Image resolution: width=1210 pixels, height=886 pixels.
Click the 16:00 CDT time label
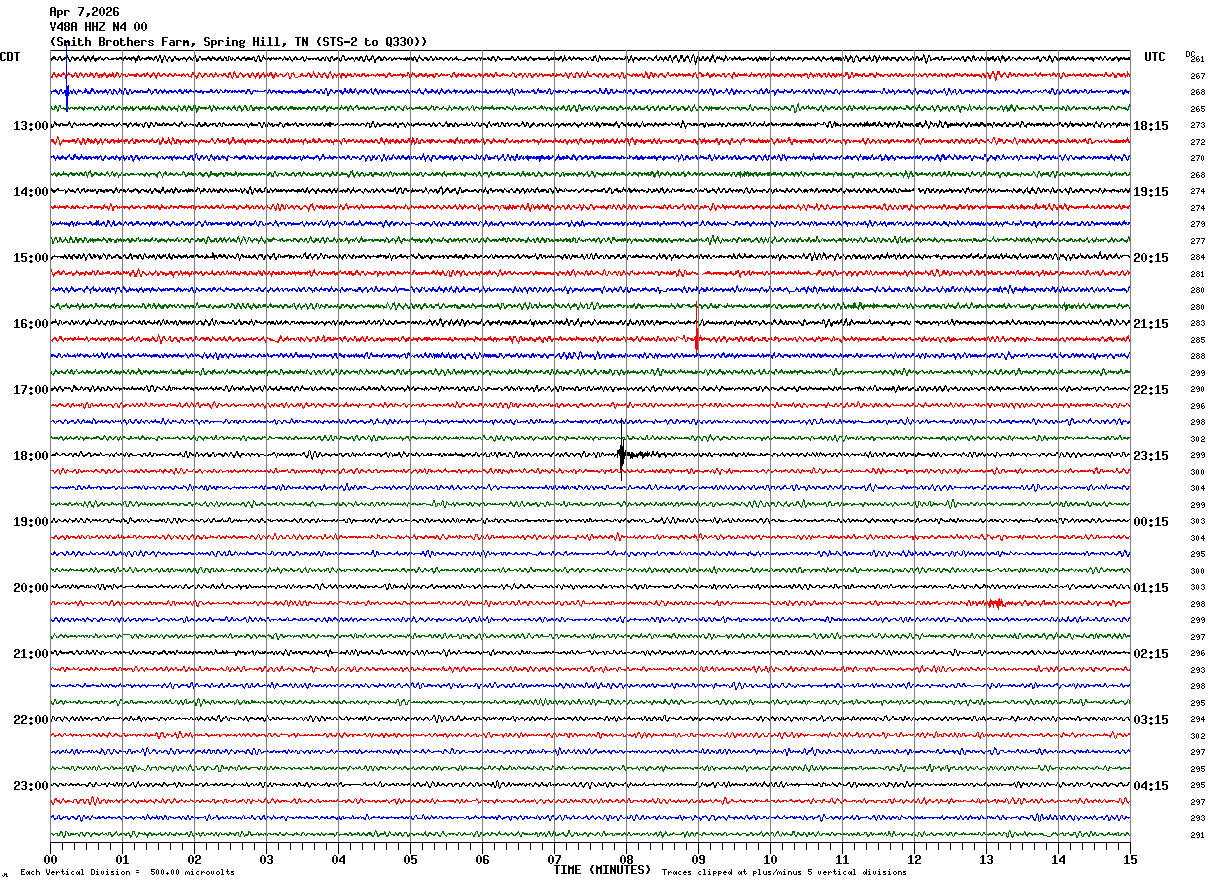[x=31, y=324]
